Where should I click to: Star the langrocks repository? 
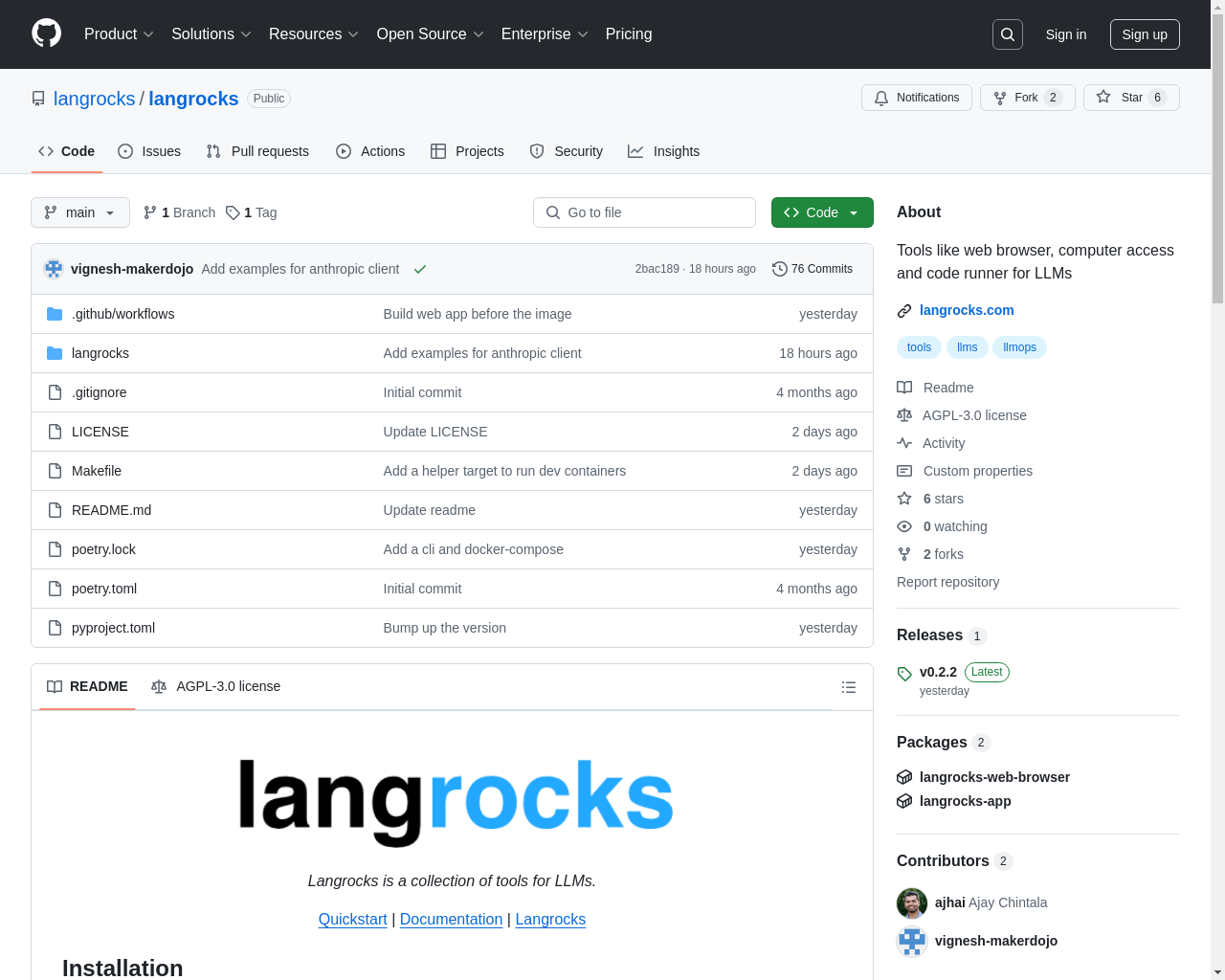coord(1131,98)
